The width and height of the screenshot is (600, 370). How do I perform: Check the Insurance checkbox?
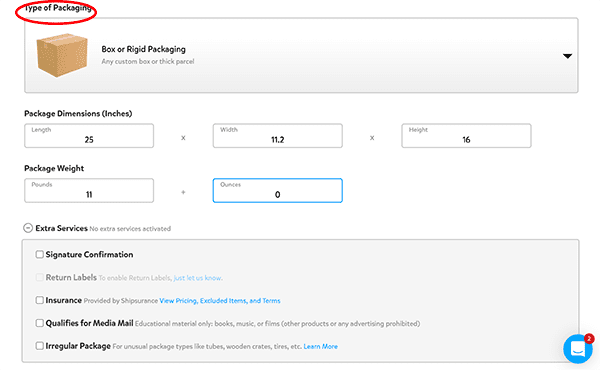coord(39,300)
